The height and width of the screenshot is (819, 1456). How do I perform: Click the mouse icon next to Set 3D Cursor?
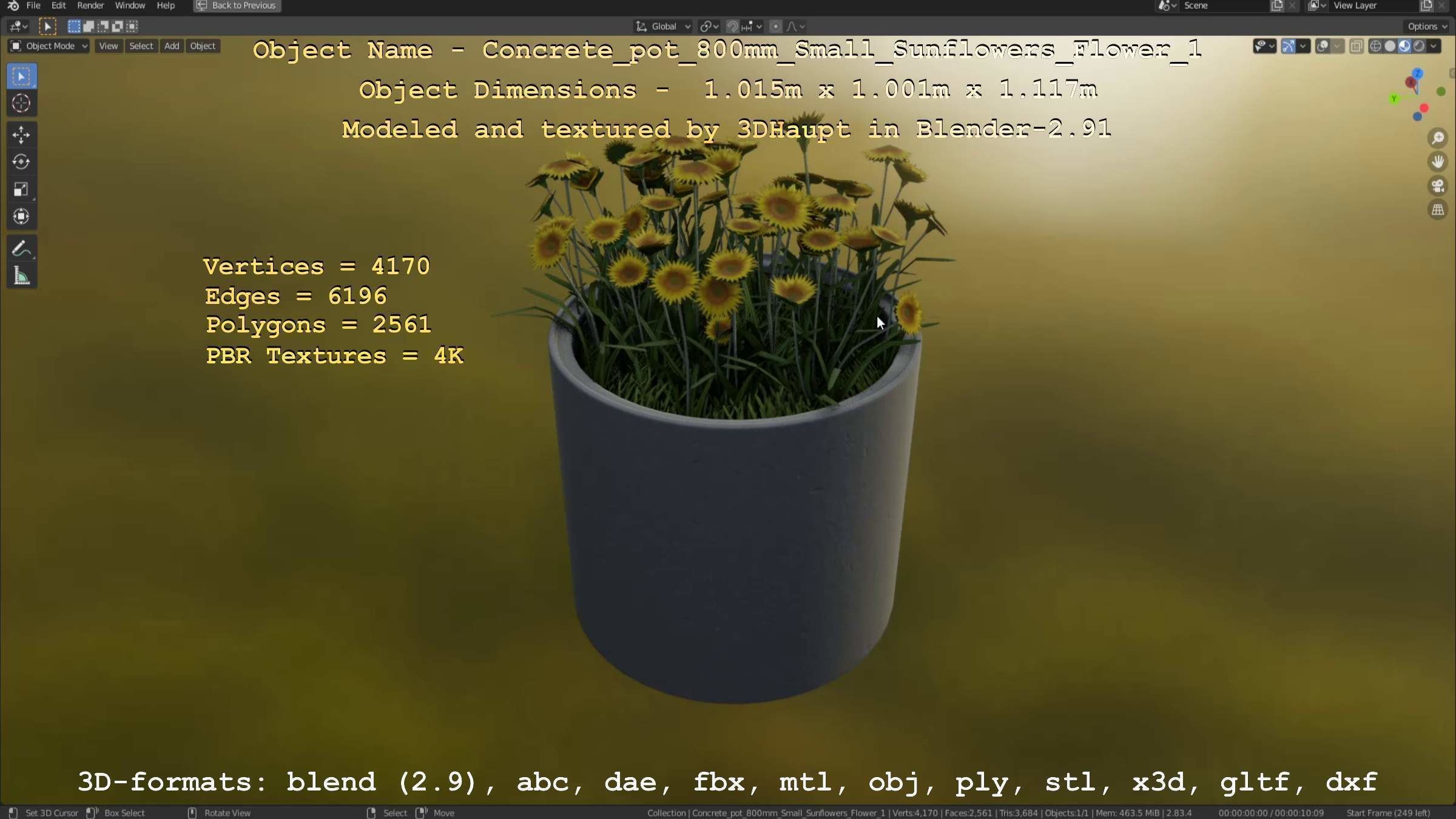coord(13,813)
